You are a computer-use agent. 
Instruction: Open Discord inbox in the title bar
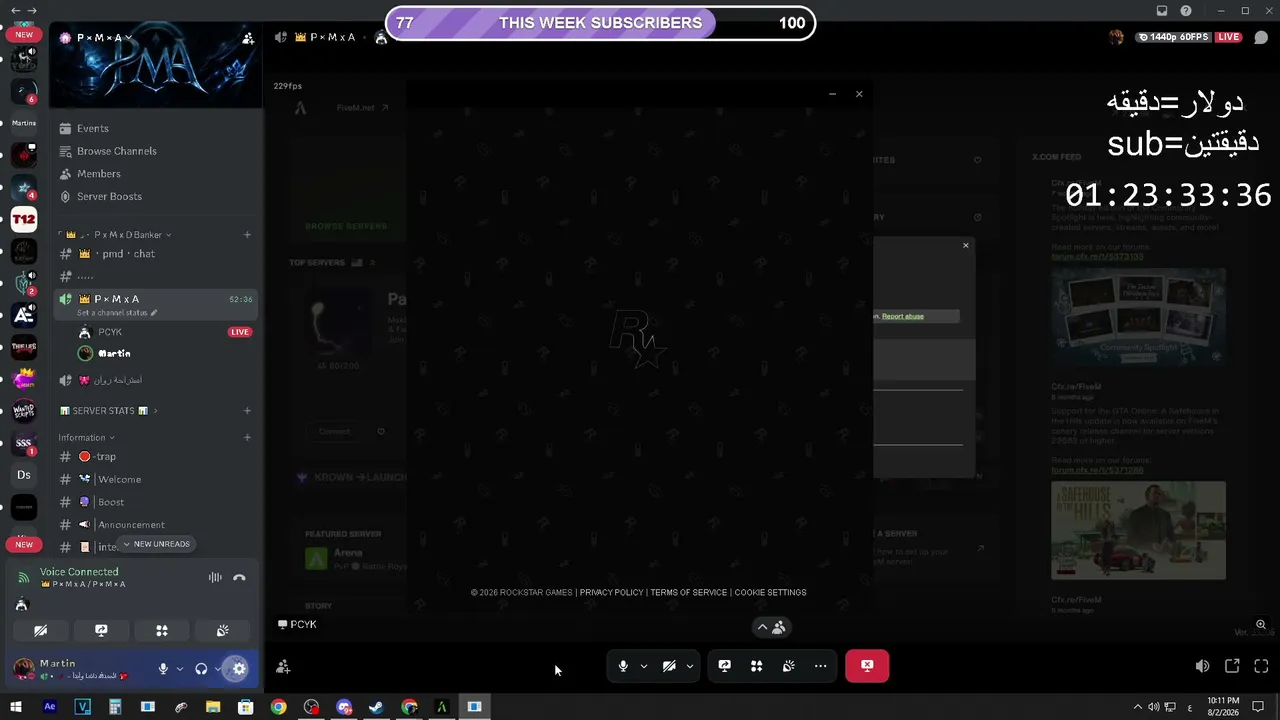coord(1162,11)
